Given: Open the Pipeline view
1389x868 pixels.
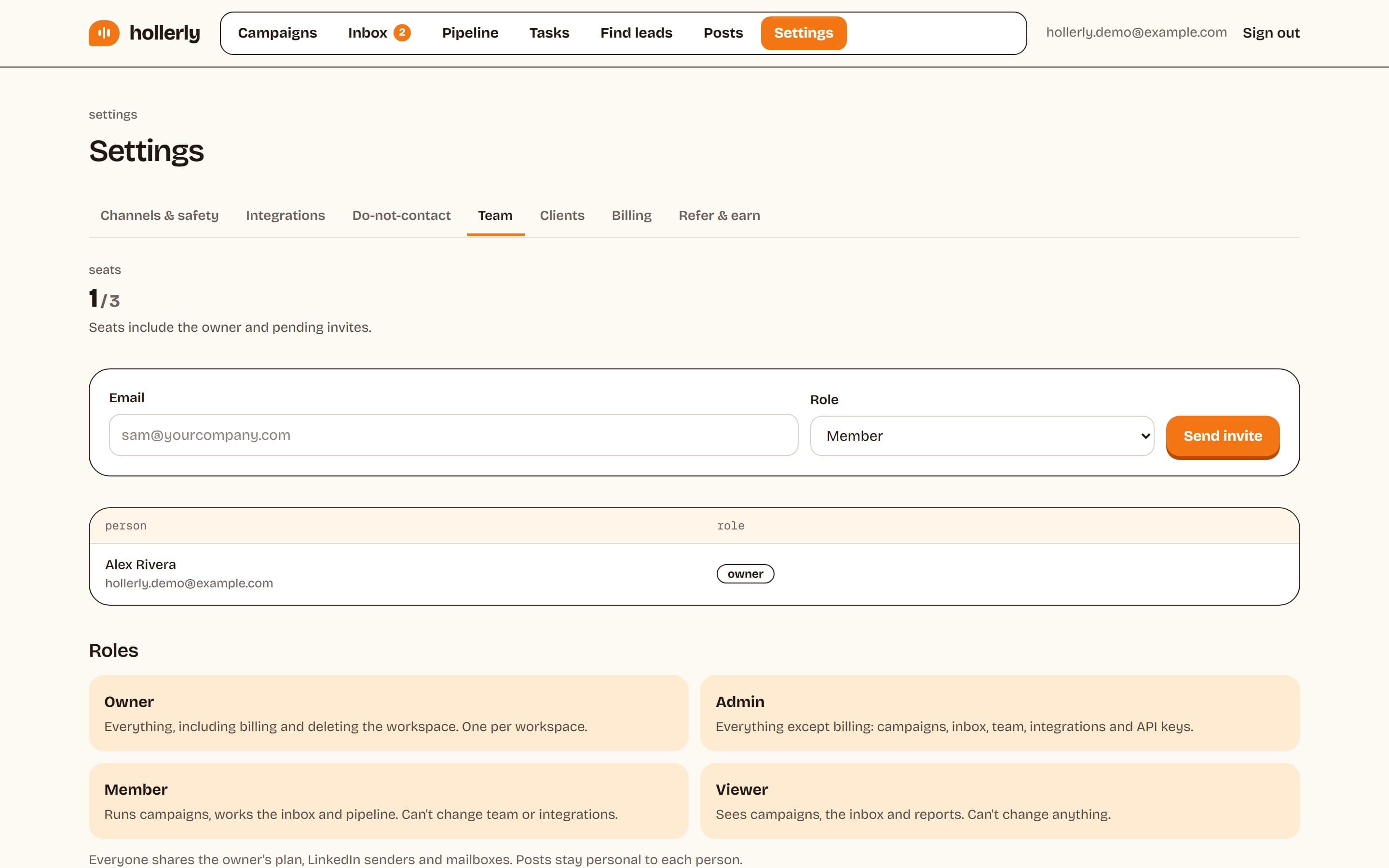Looking at the screenshot, I should coord(470,33).
